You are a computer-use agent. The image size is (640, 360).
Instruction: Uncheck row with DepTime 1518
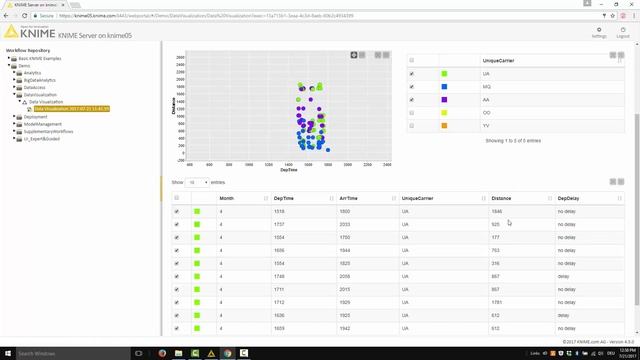tap(176, 211)
